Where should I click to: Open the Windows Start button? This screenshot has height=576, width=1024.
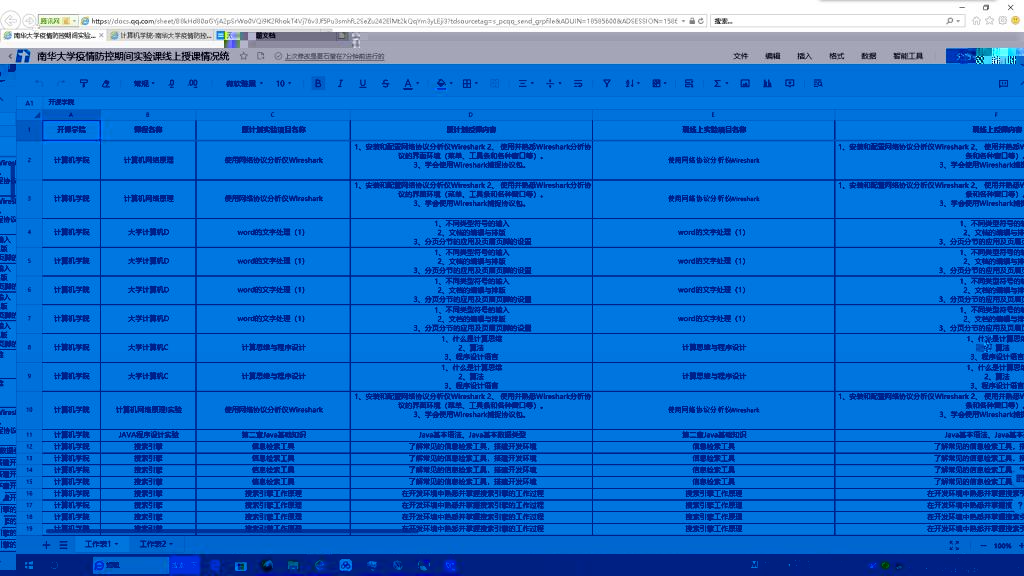tap(29, 566)
